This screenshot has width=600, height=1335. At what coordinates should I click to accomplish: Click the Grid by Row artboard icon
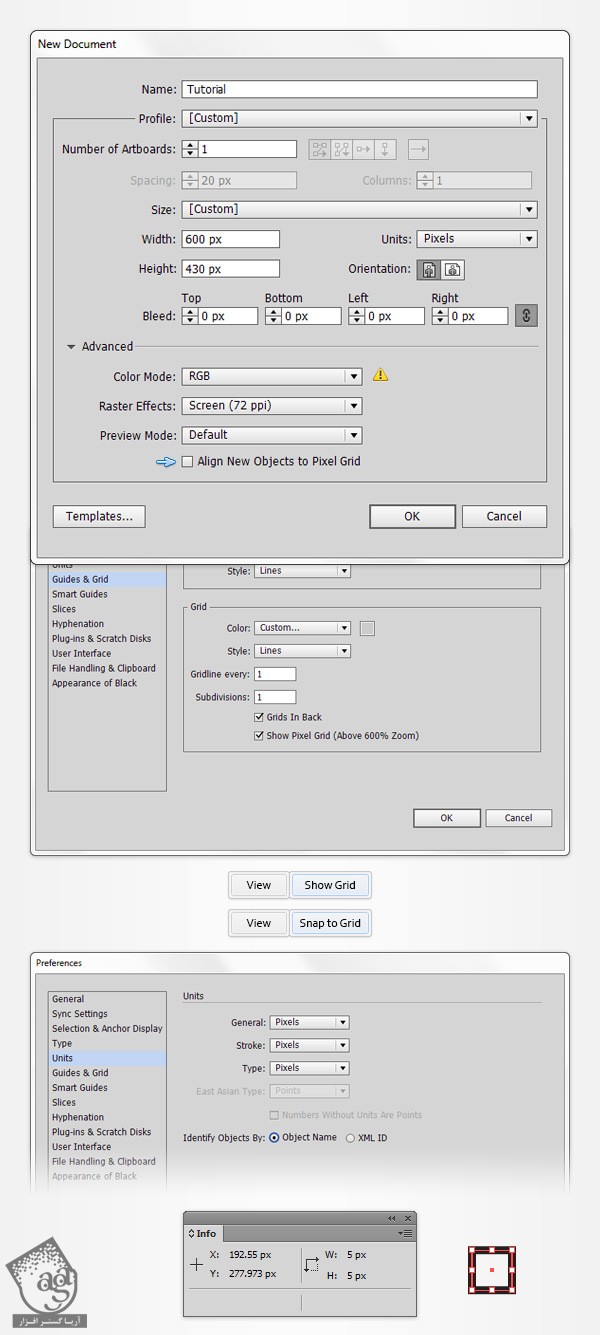(320, 149)
